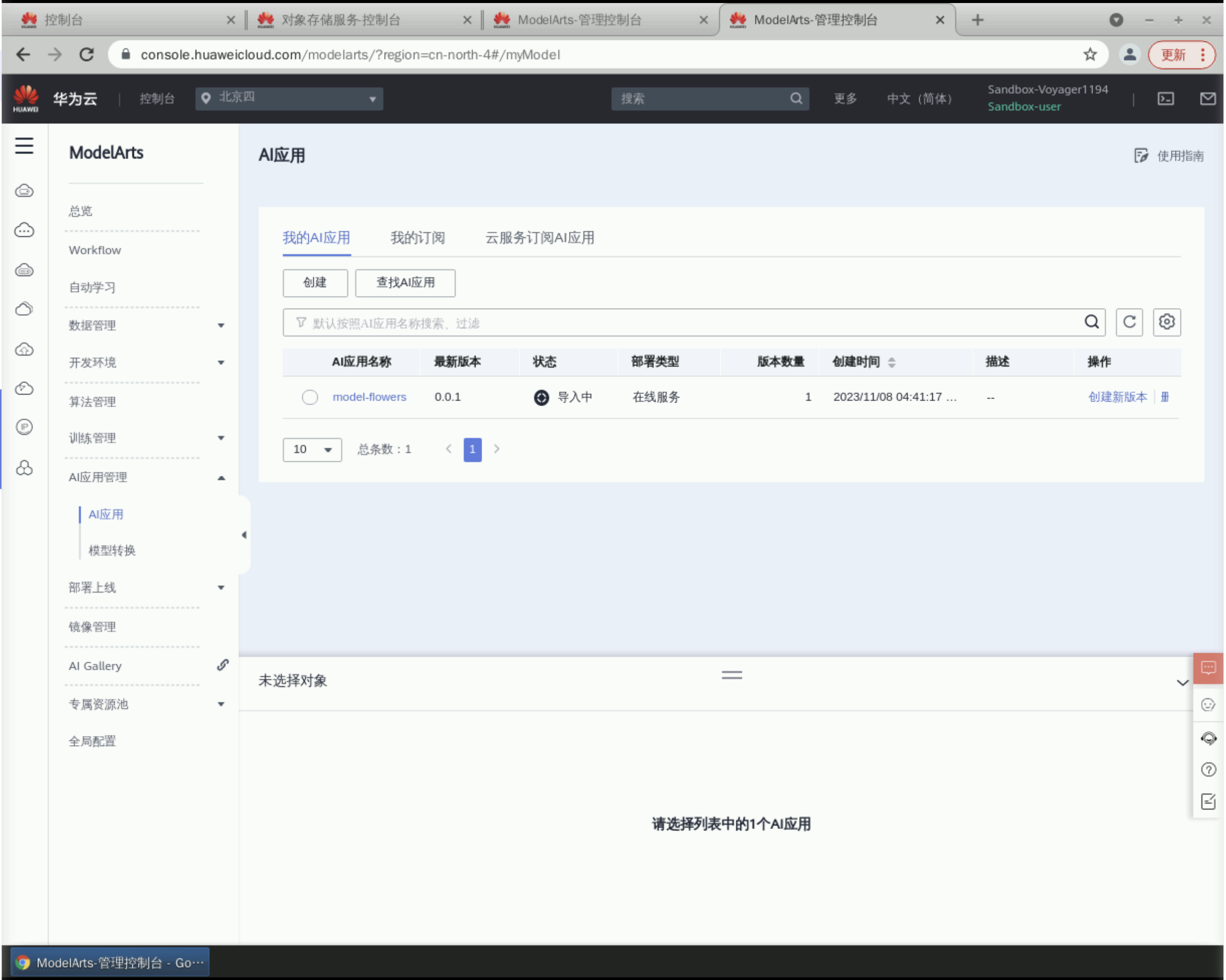Screen dimensions: 1226x980
Task: Select the model-flowers radio button
Action: tap(310, 397)
